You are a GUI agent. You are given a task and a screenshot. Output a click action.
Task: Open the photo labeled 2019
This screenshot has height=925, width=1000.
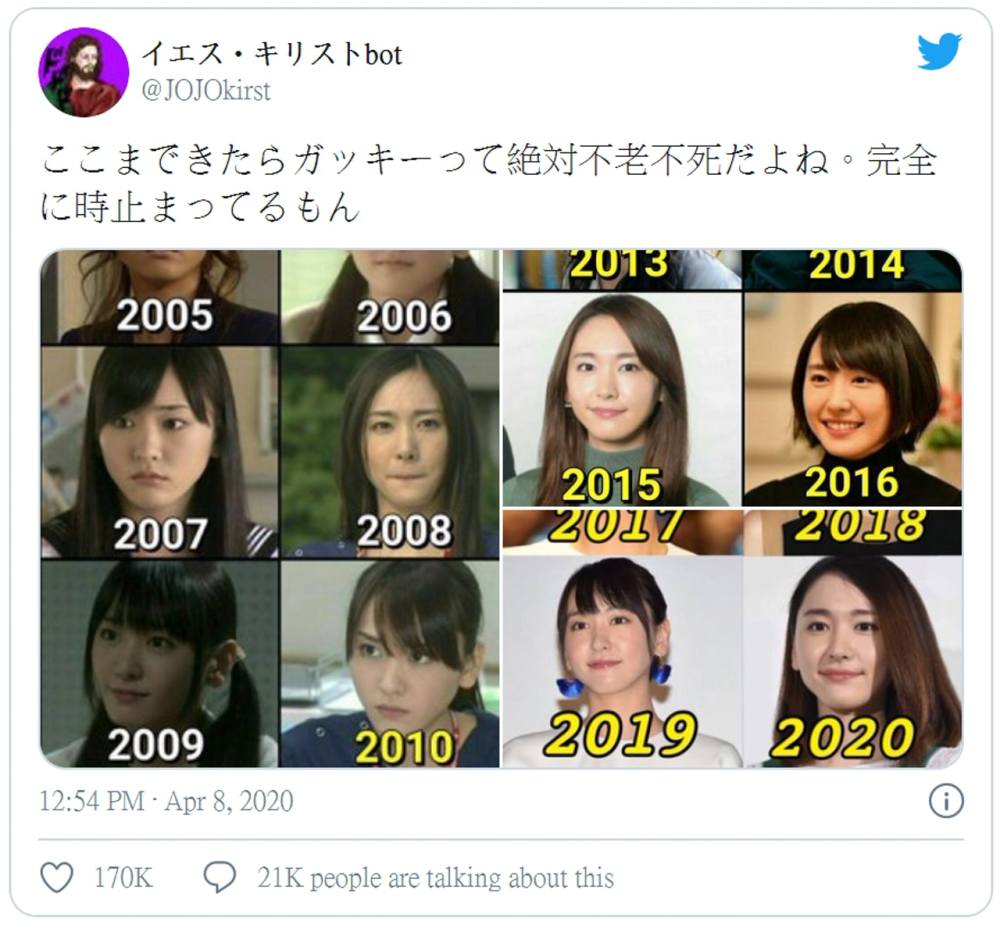click(622, 661)
